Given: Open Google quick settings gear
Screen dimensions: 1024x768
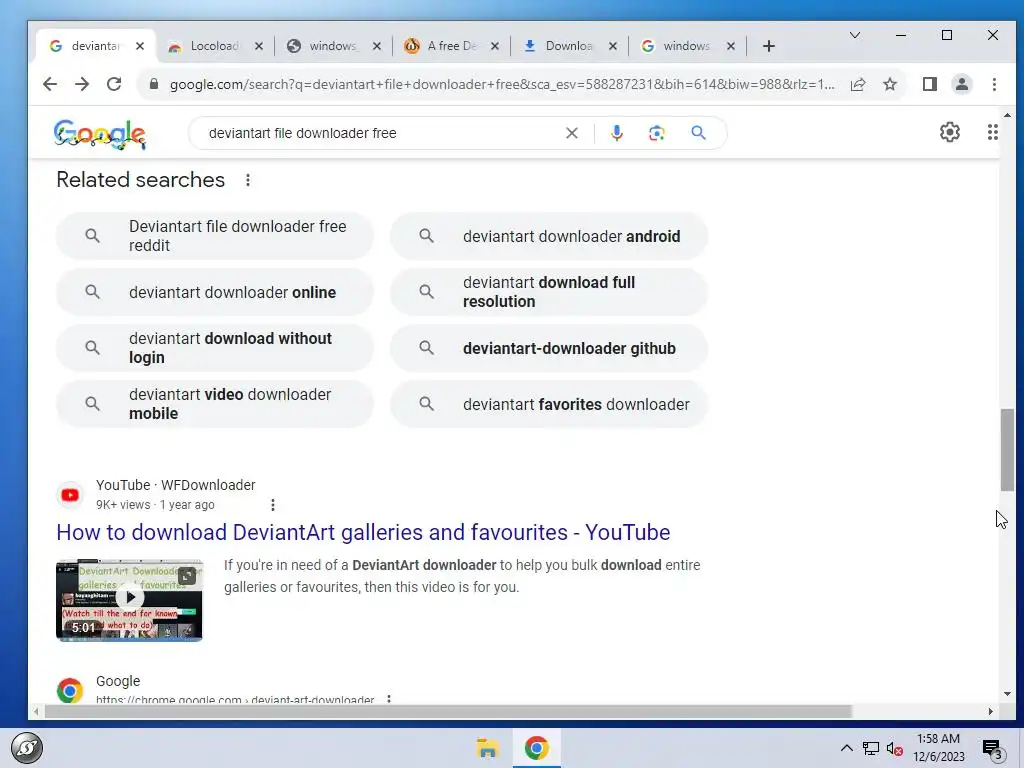Looking at the screenshot, I should click(x=950, y=133).
